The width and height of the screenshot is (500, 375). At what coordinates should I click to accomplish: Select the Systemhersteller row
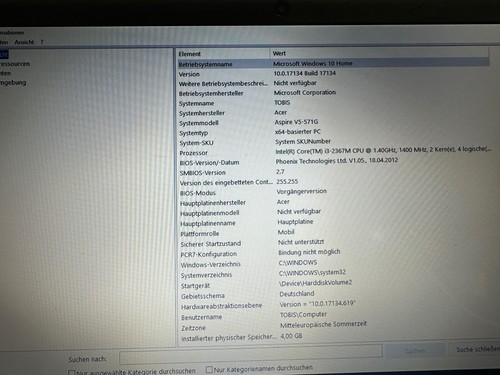pyautogui.click(x=333, y=113)
